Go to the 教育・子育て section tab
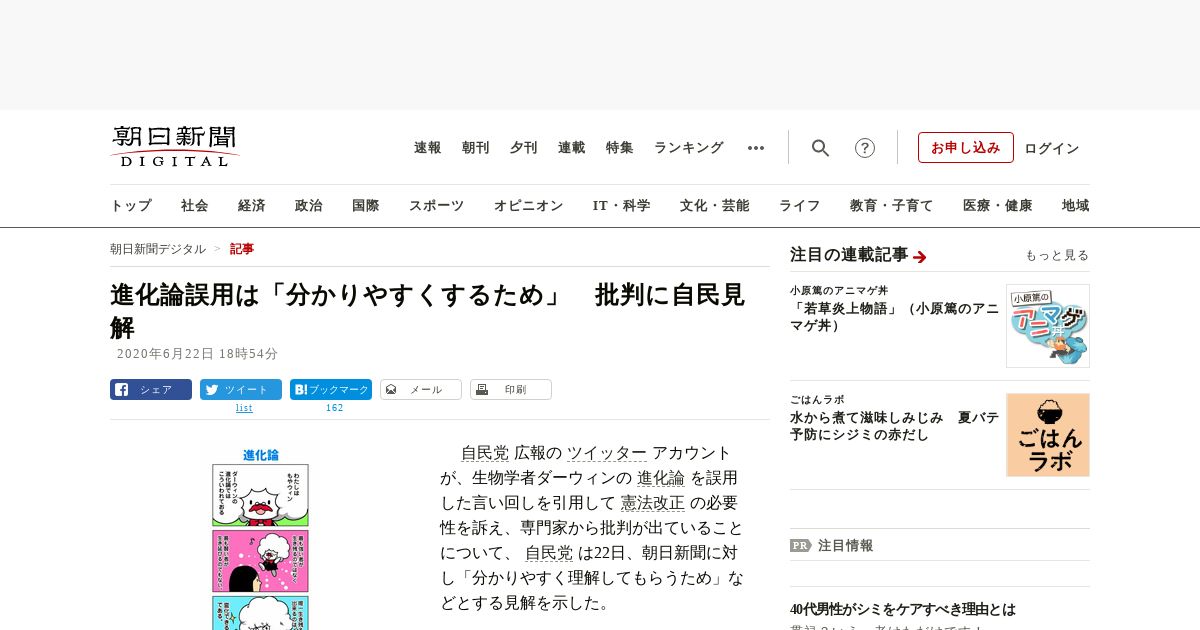This screenshot has height=630, width=1200. (892, 206)
